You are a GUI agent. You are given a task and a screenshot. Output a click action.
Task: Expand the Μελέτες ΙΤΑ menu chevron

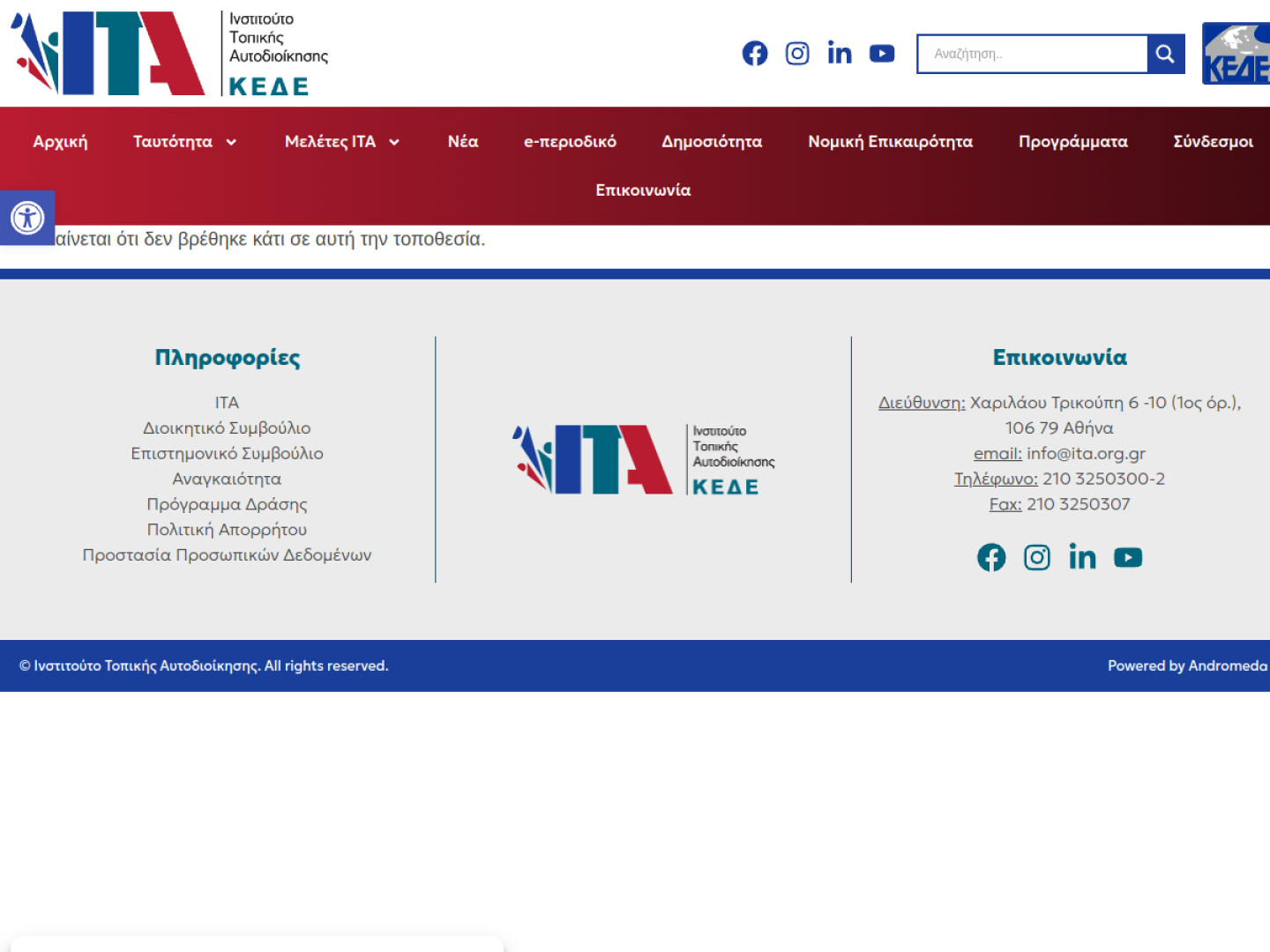click(x=394, y=142)
